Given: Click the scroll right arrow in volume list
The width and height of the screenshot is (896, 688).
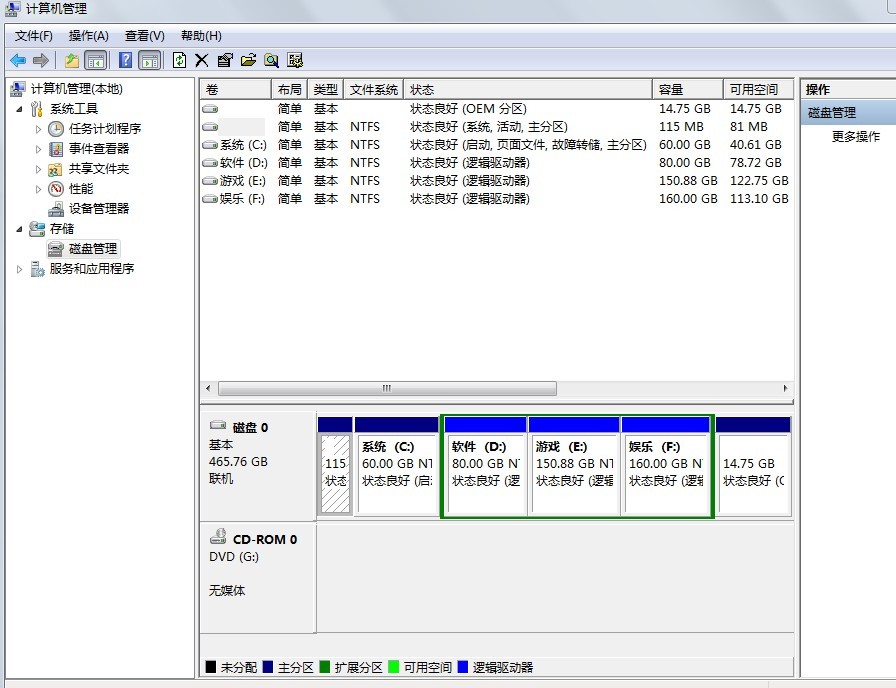Looking at the screenshot, I should tap(785, 389).
